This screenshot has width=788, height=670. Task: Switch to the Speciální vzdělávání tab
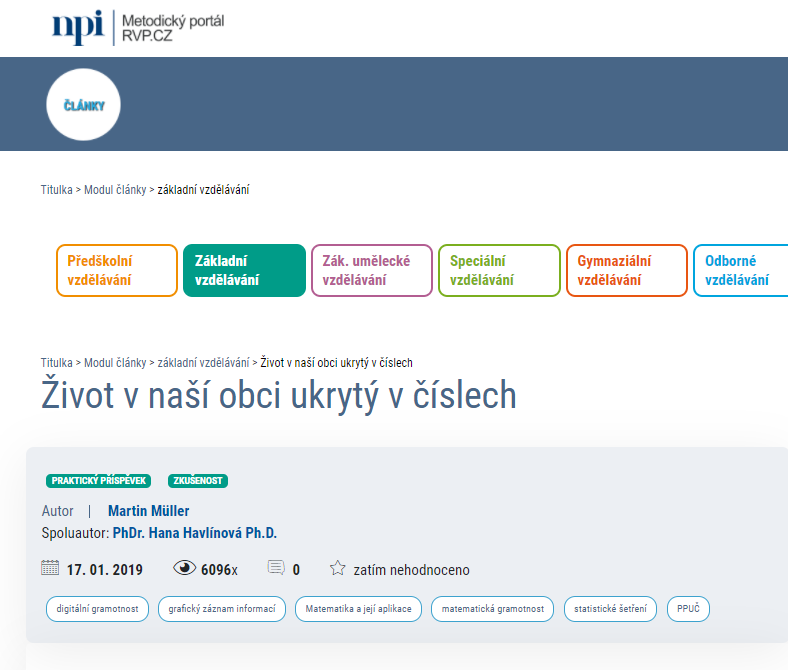click(499, 271)
